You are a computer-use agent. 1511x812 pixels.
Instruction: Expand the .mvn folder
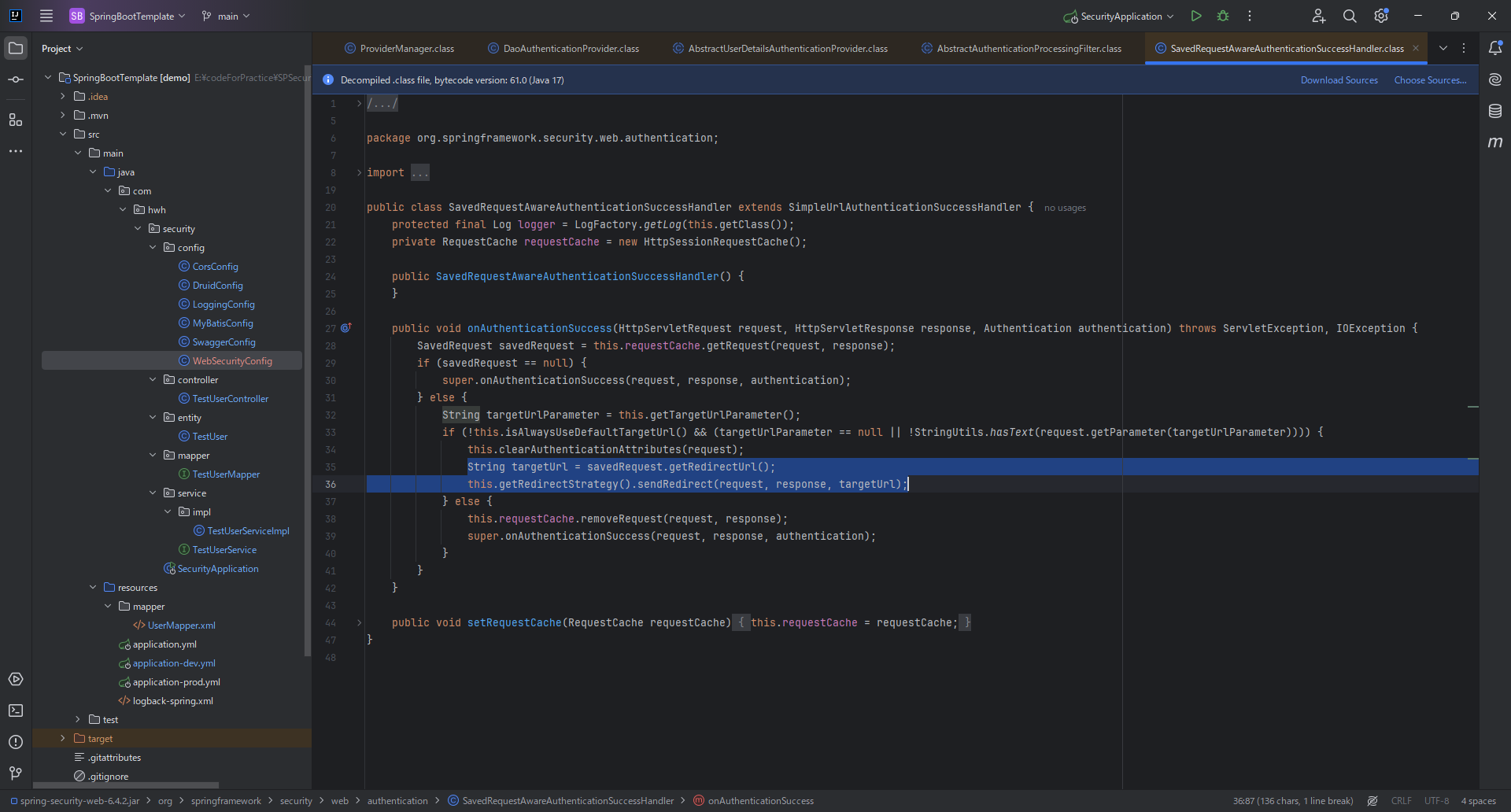(63, 115)
